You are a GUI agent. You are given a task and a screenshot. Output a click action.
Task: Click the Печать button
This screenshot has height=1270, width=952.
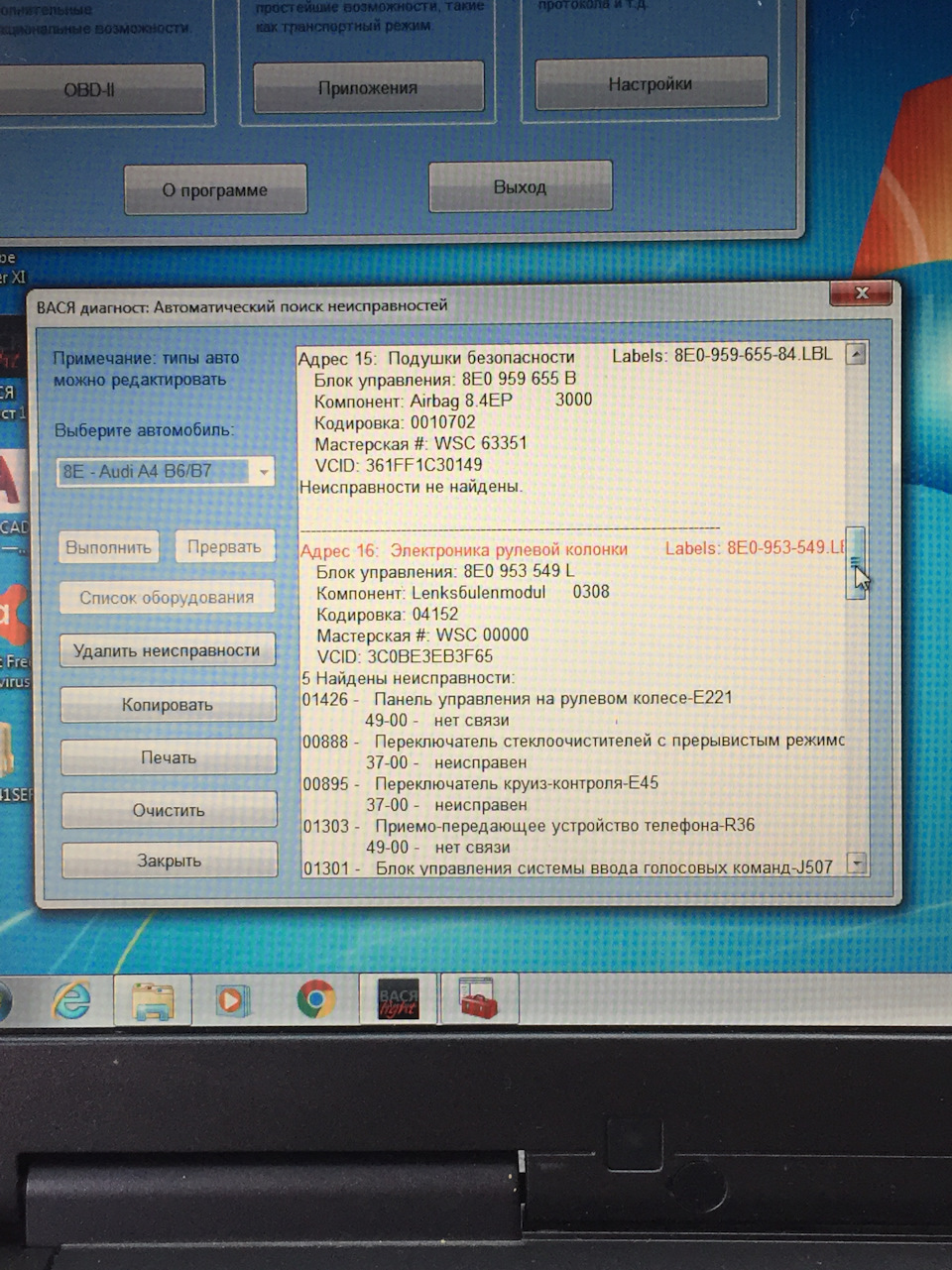(169, 757)
